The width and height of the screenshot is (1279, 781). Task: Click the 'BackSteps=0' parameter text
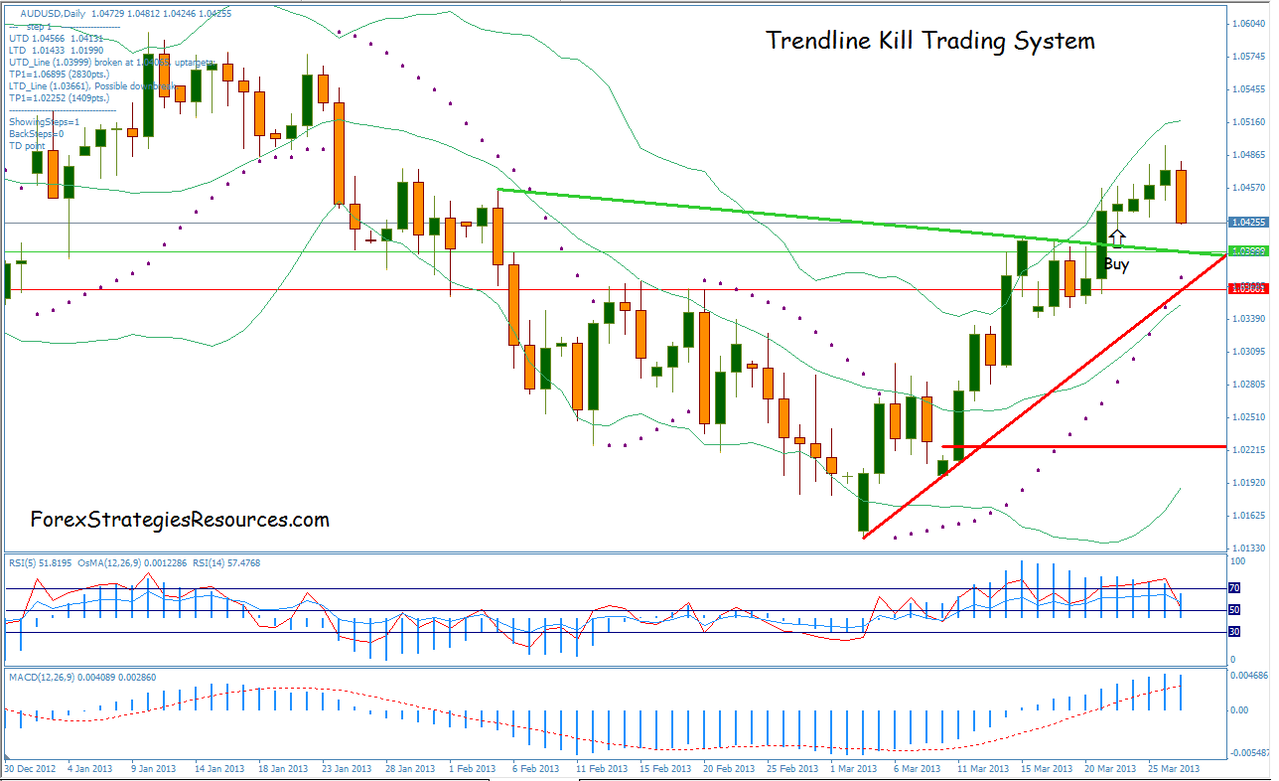36,134
